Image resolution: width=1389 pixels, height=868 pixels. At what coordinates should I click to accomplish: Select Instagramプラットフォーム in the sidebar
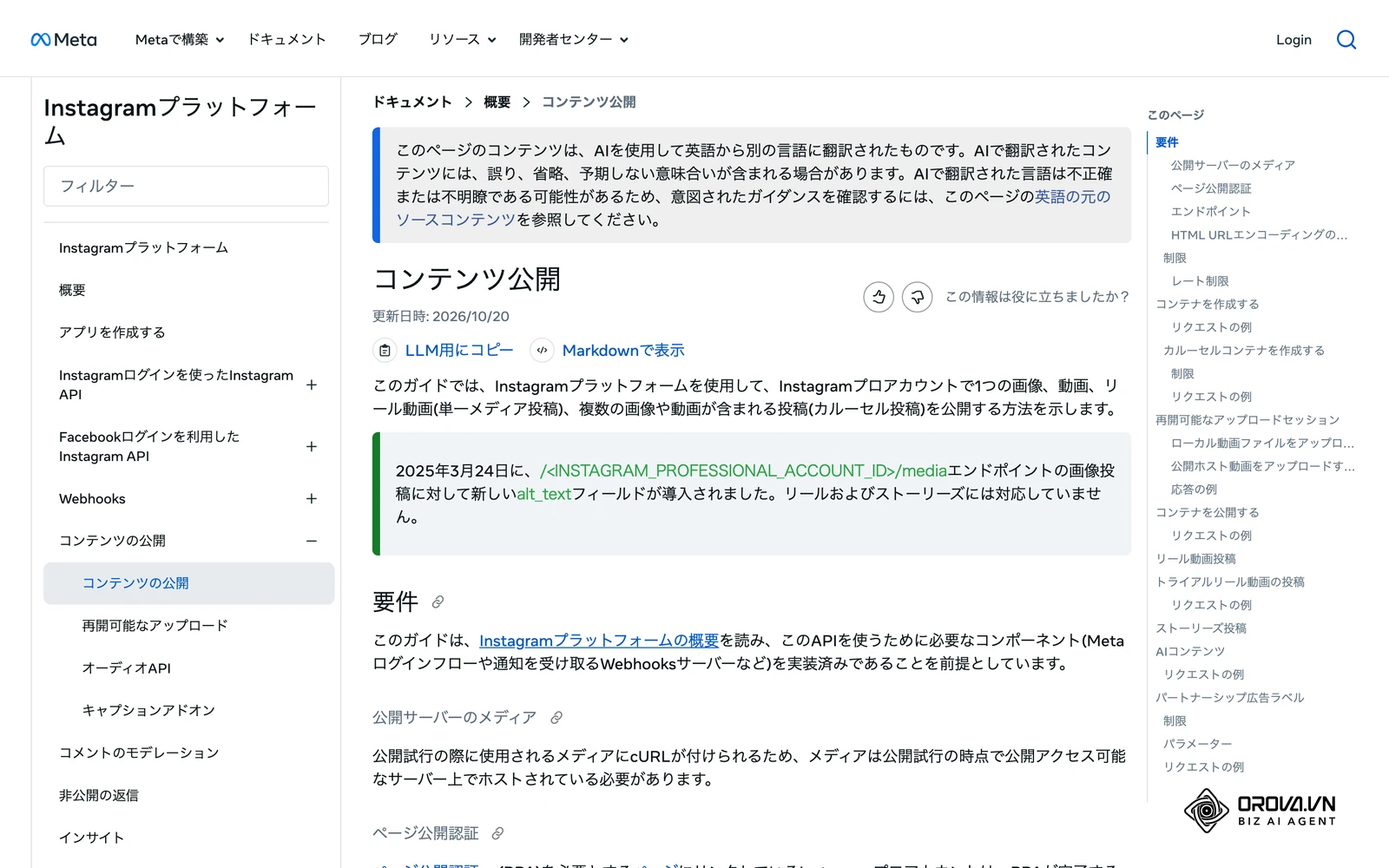(x=143, y=248)
